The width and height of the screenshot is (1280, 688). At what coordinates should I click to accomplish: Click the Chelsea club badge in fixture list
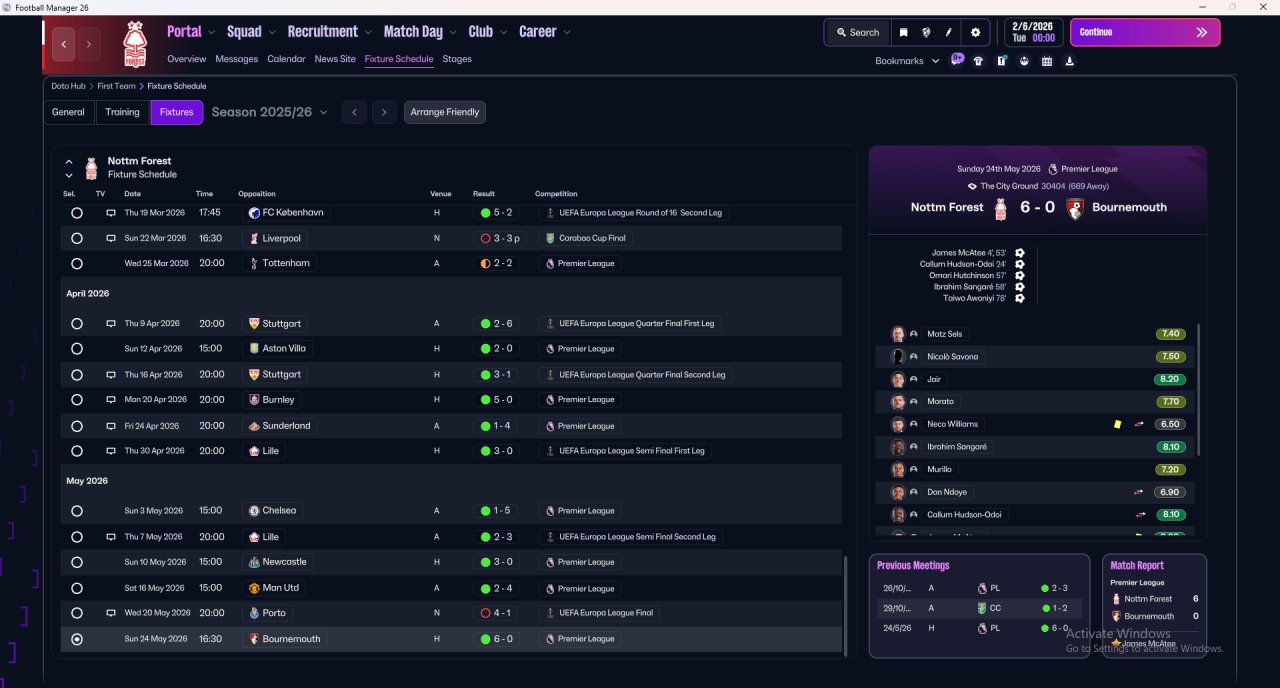(x=254, y=511)
